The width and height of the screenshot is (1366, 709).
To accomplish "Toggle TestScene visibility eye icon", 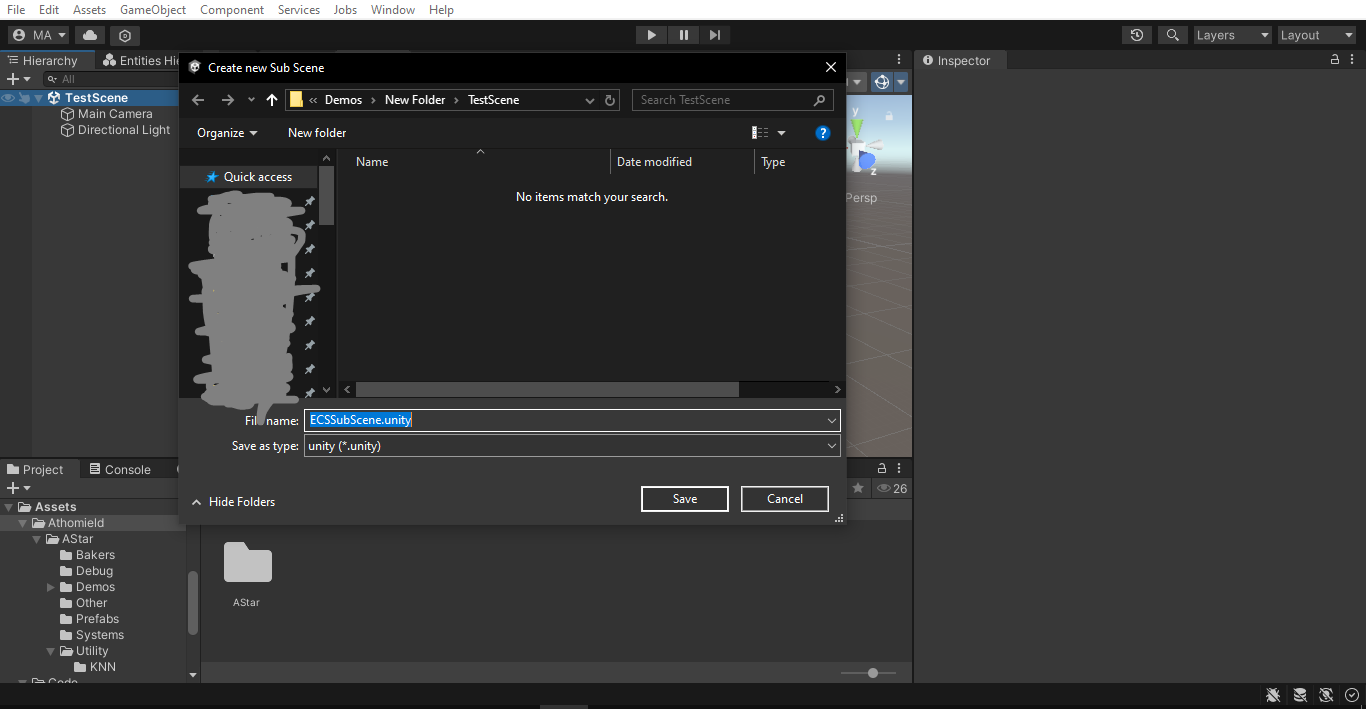I will (x=8, y=98).
